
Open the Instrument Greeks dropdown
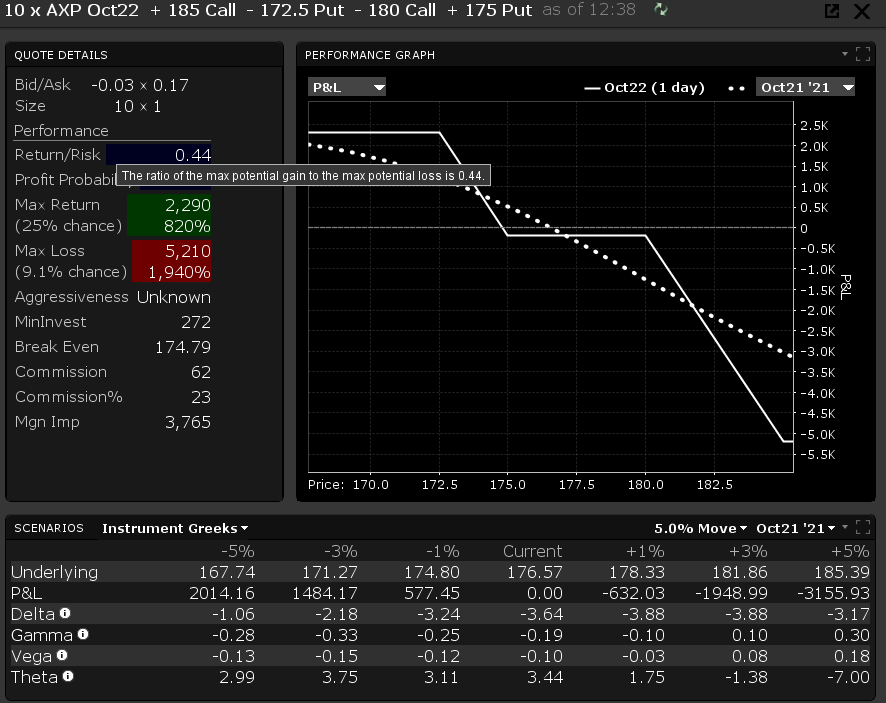tap(175, 528)
